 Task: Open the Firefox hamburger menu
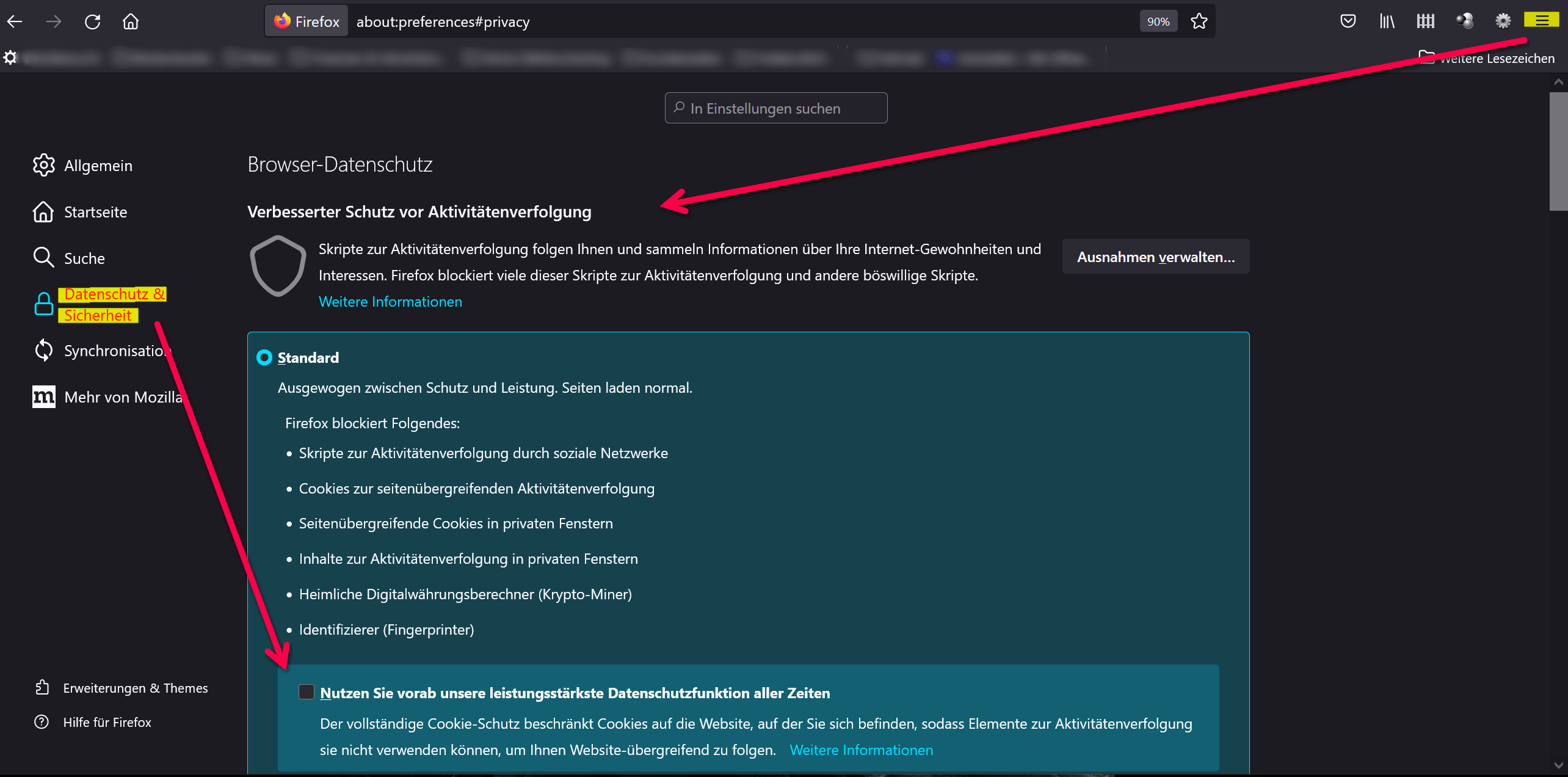click(x=1541, y=21)
